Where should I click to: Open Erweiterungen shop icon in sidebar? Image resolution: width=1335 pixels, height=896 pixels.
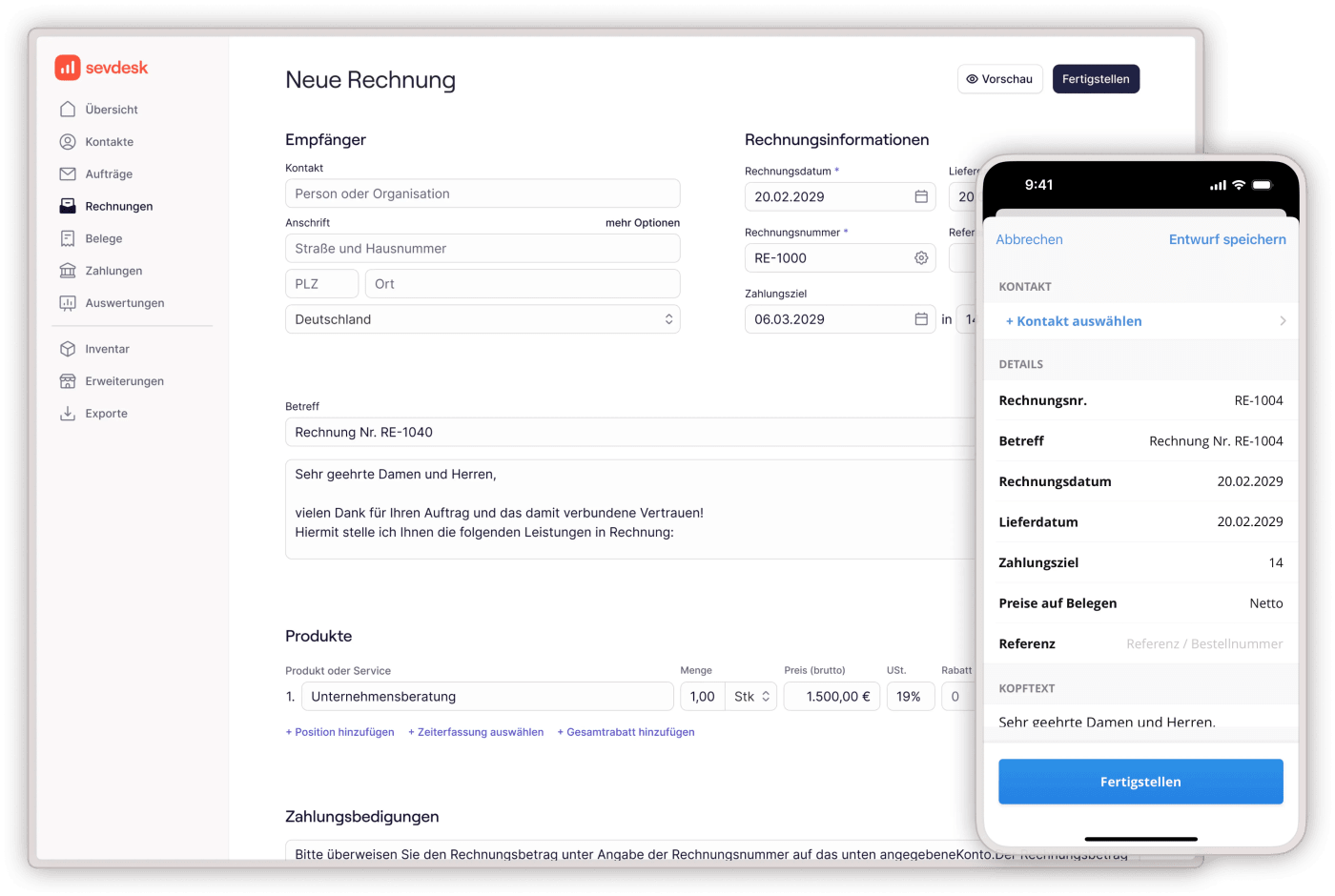[x=68, y=381]
